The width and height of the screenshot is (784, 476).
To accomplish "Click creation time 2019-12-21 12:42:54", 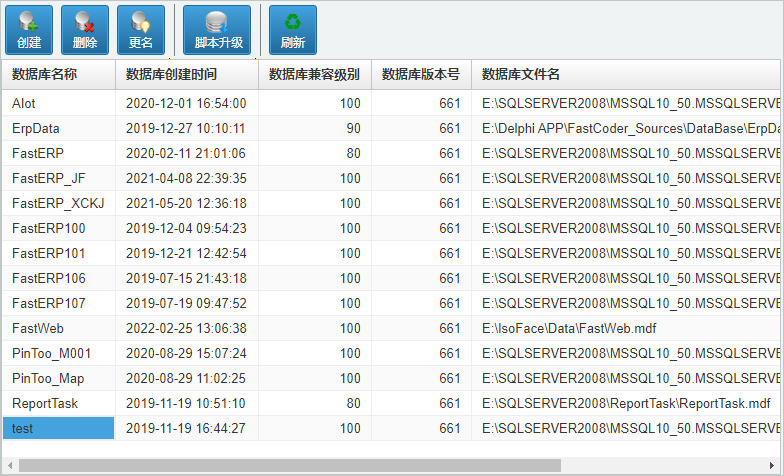I will (x=186, y=254).
